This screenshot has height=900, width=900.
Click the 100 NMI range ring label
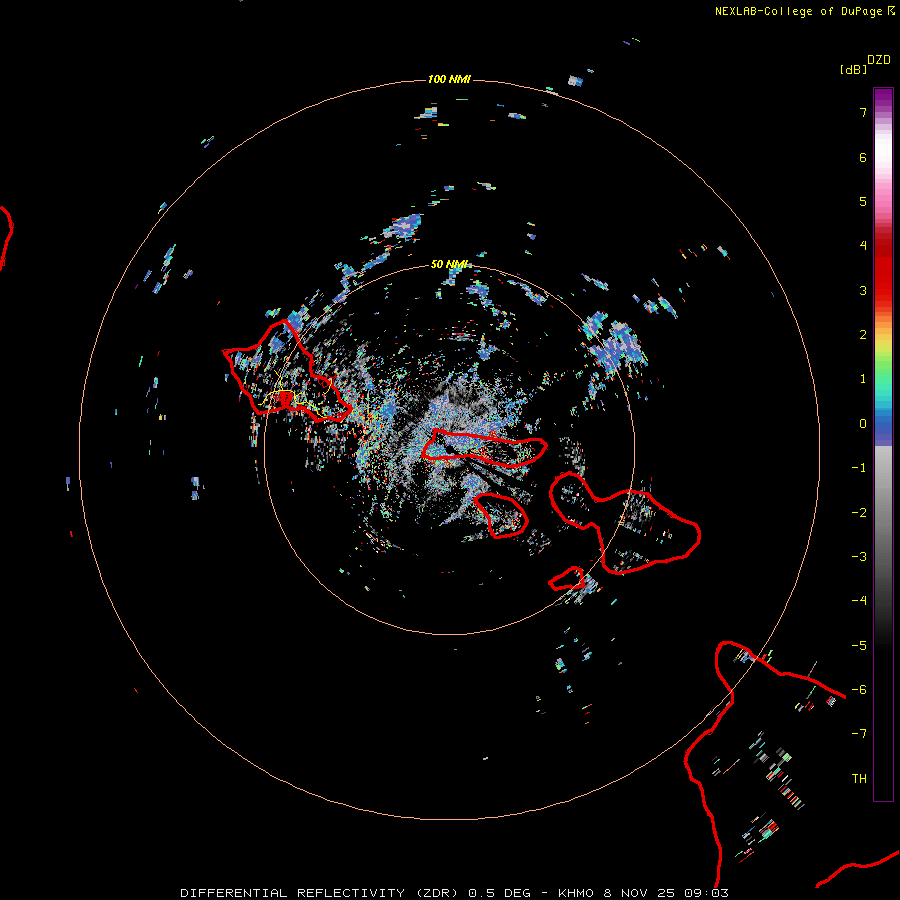pos(449,79)
